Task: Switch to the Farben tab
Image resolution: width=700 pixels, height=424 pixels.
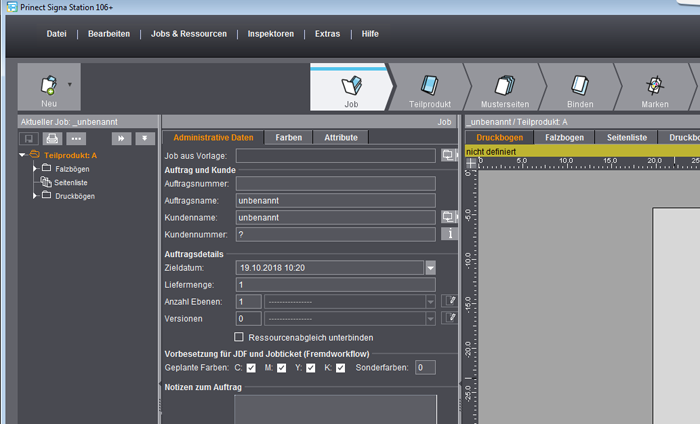Action: (x=288, y=137)
